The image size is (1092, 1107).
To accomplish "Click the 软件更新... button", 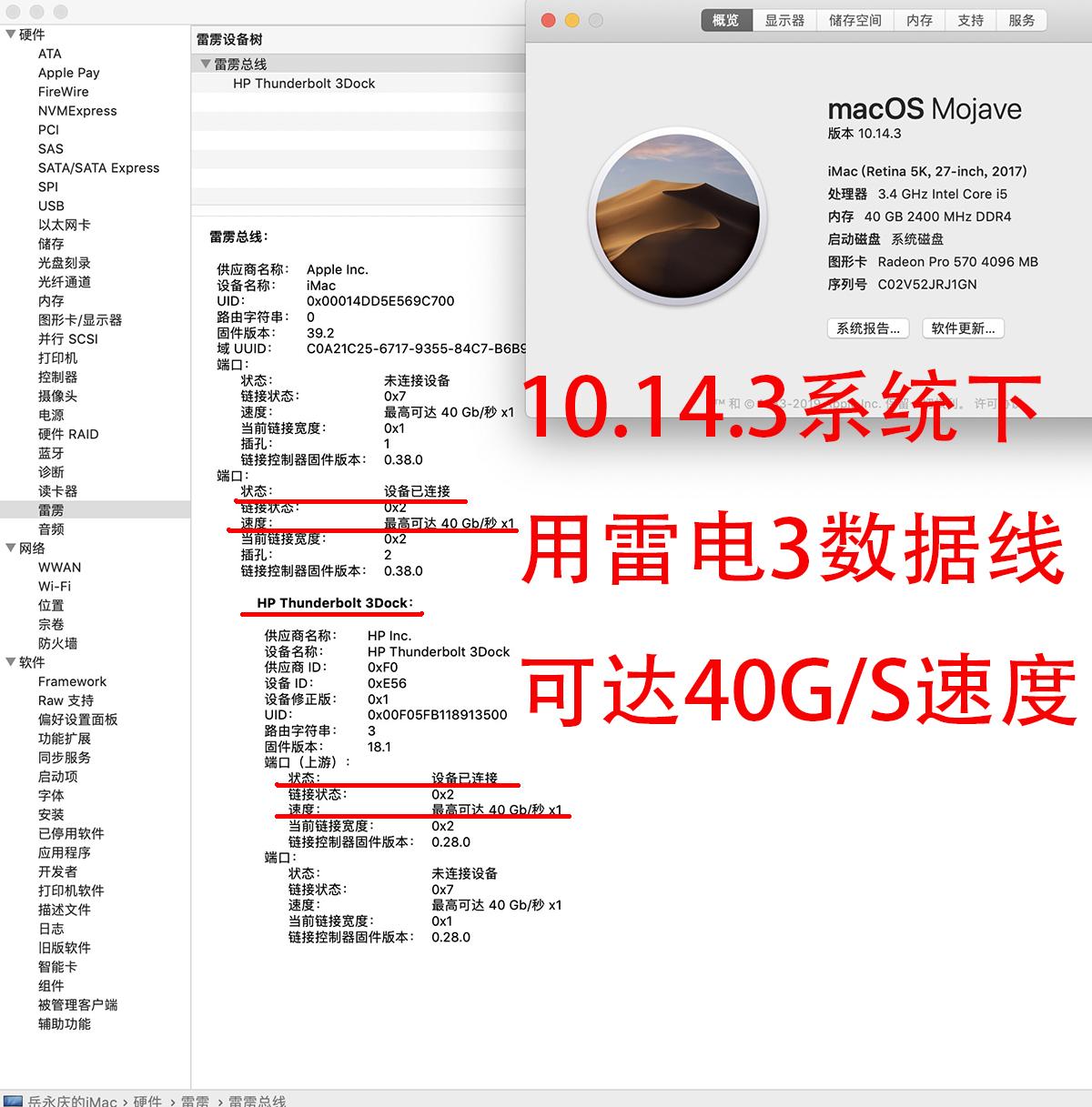I will click(x=963, y=328).
